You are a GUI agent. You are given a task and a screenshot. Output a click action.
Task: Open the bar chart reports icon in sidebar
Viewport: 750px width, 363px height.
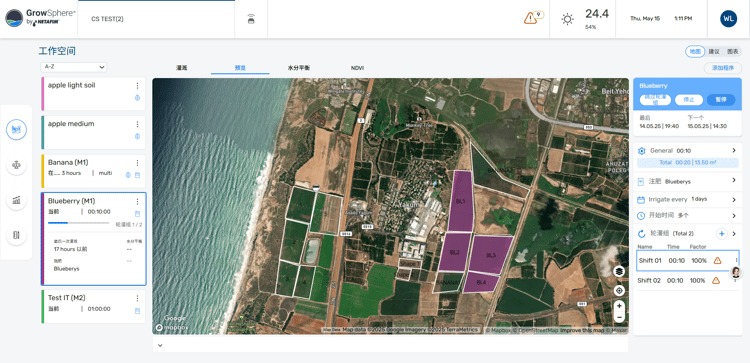point(16,200)
